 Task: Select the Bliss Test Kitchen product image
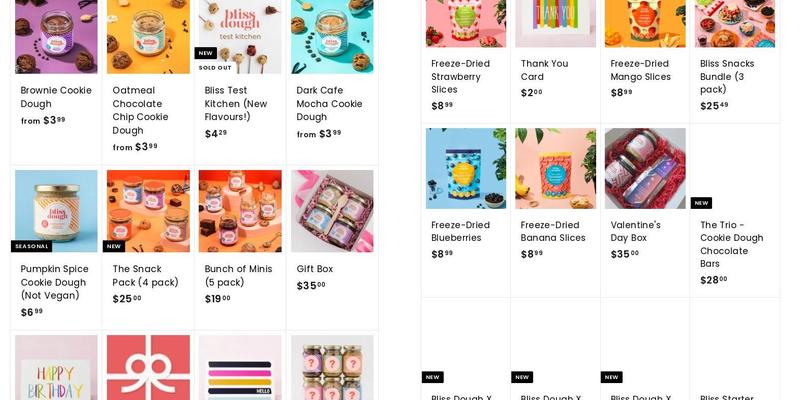pyautogui.click(x=240, y=37)
